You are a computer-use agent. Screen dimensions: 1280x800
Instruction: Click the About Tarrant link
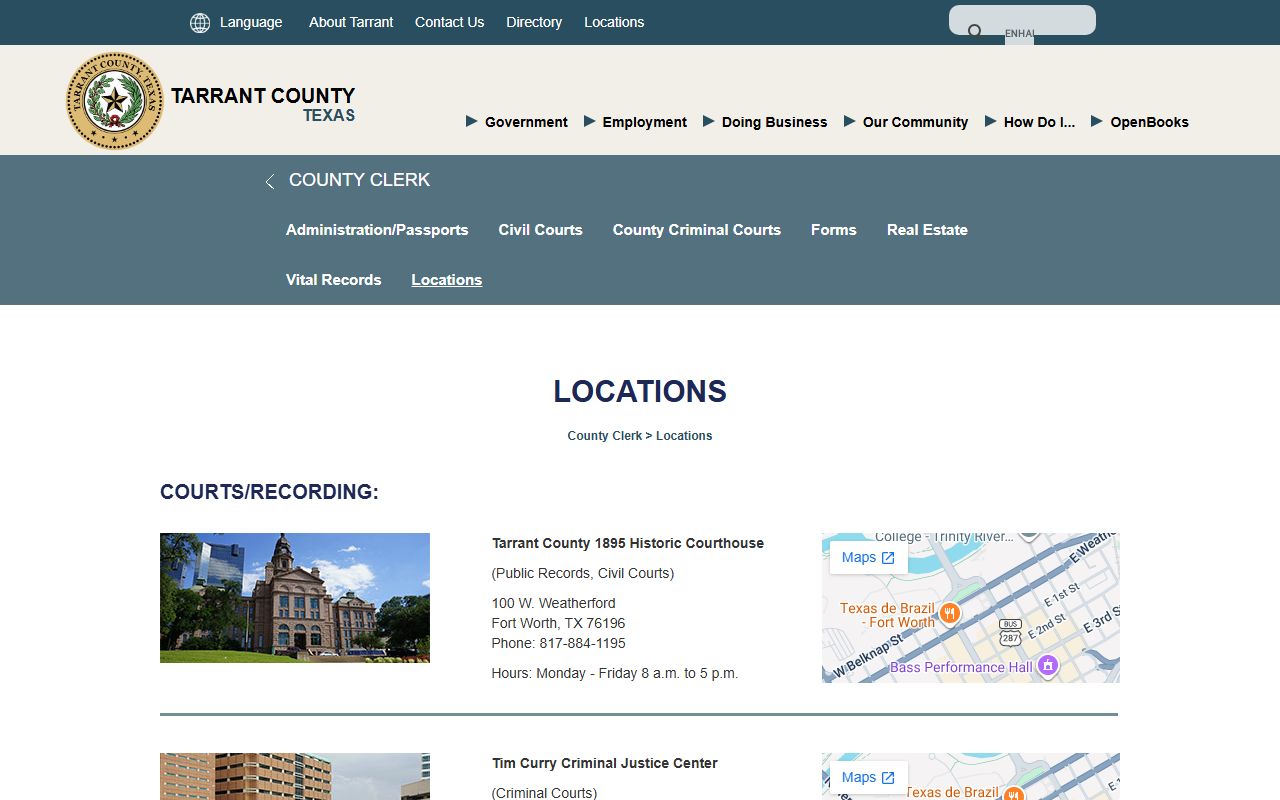tap(351, 22)
